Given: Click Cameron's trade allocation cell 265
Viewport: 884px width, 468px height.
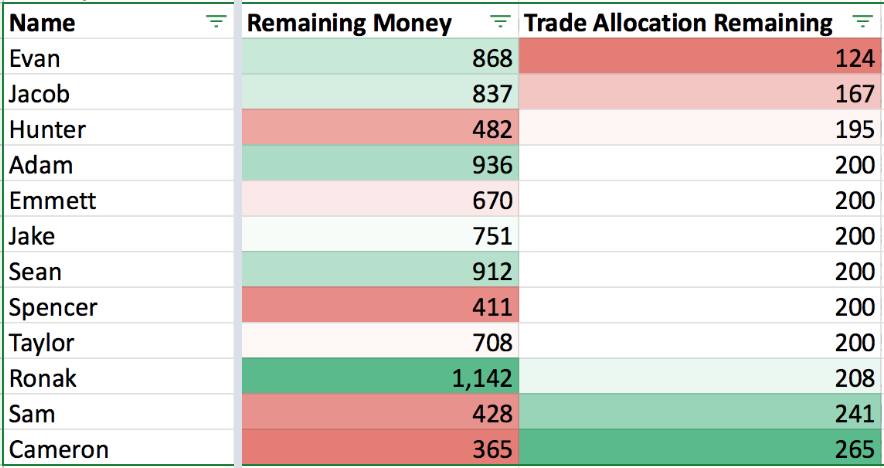Looking at the screenshot, I should click(x=700, y=450).
